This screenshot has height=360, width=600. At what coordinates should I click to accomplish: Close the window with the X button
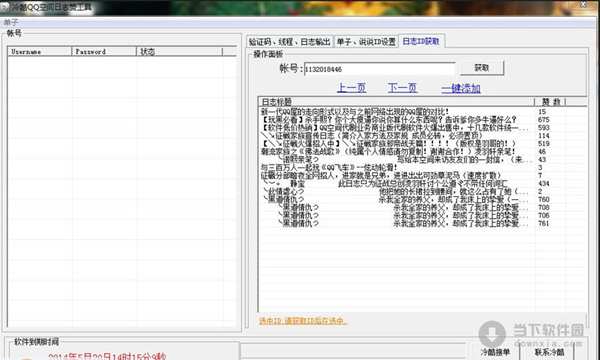coord(583,5)
